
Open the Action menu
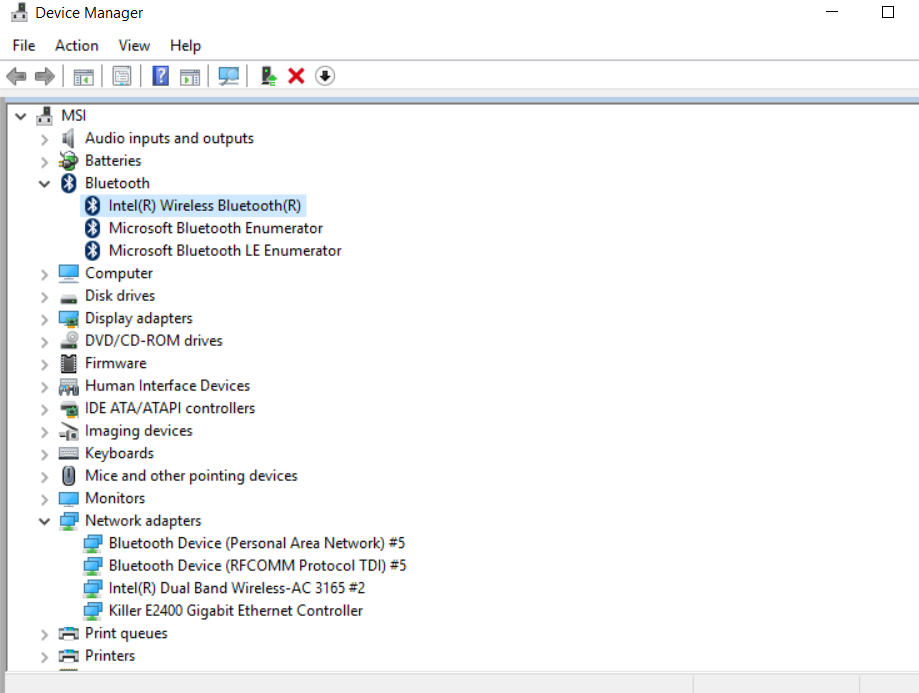coord(76,45)
